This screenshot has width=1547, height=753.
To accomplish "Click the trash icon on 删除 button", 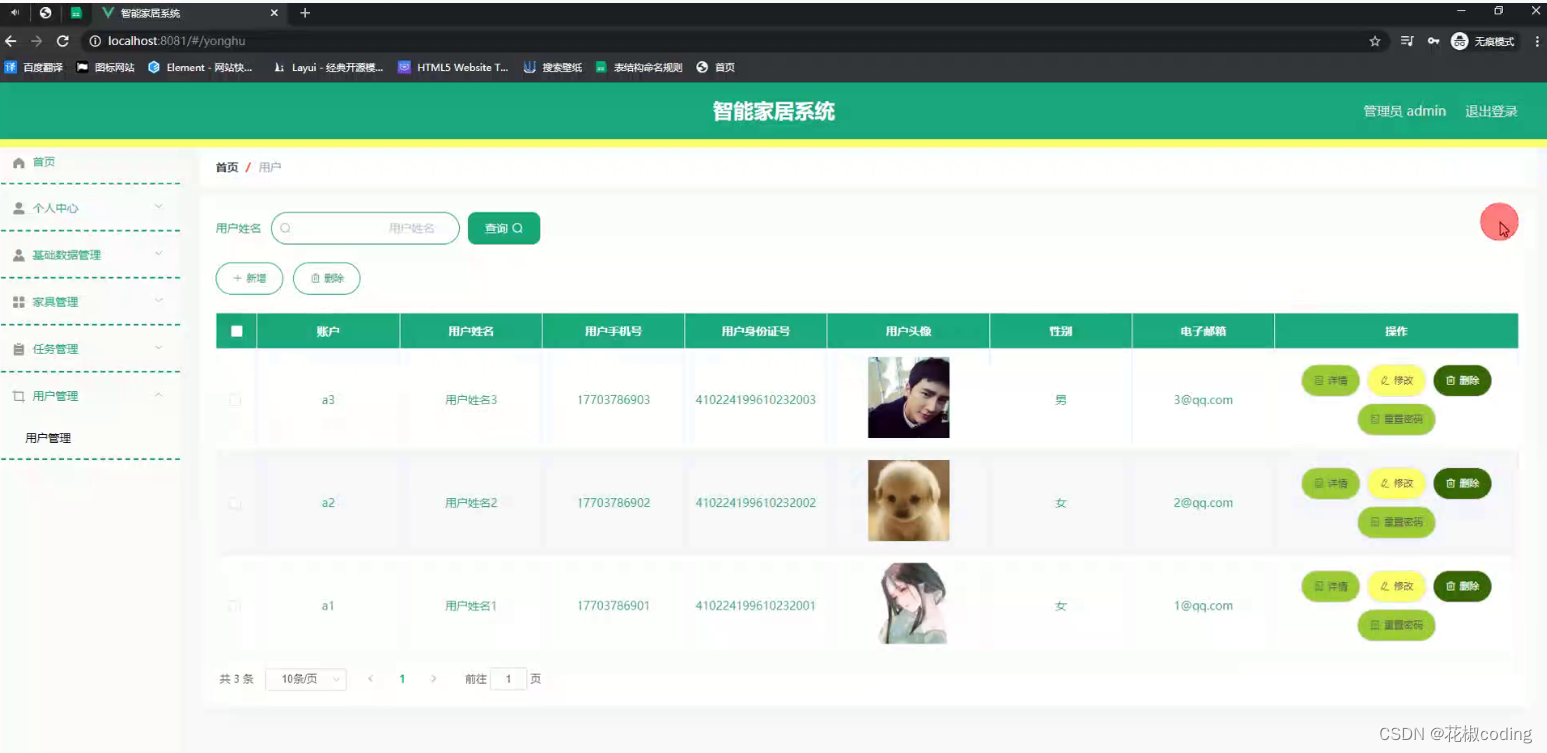I will pyautogui.click(x=313, y=279).
